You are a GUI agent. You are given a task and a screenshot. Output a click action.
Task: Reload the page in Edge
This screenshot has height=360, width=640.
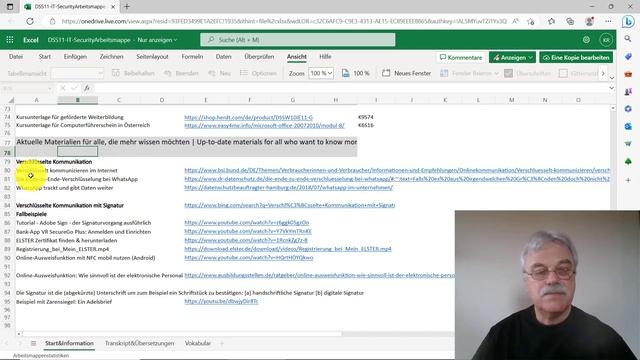(x=30, y=21)
